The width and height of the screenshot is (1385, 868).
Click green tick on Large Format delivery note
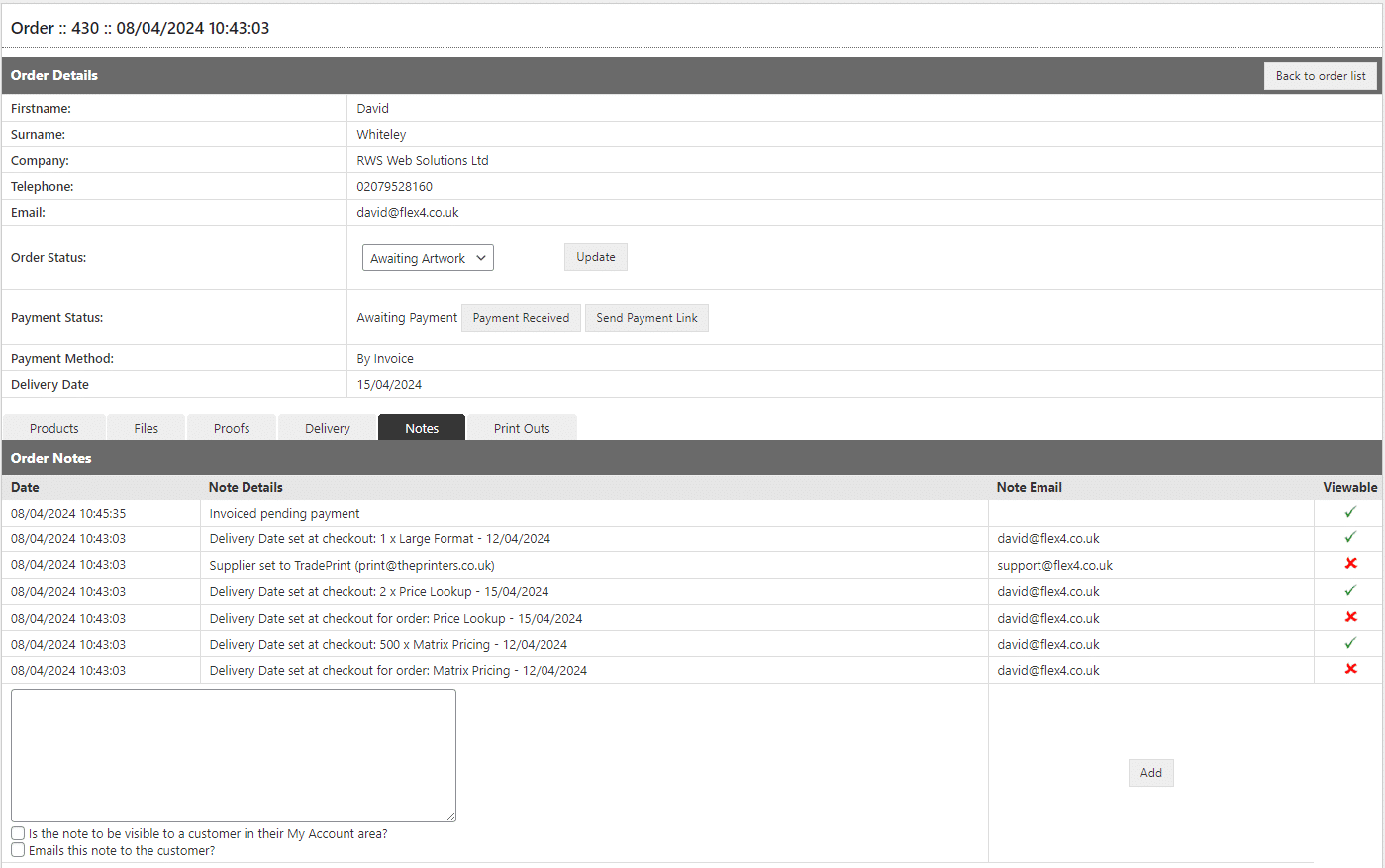point(1349,537)
